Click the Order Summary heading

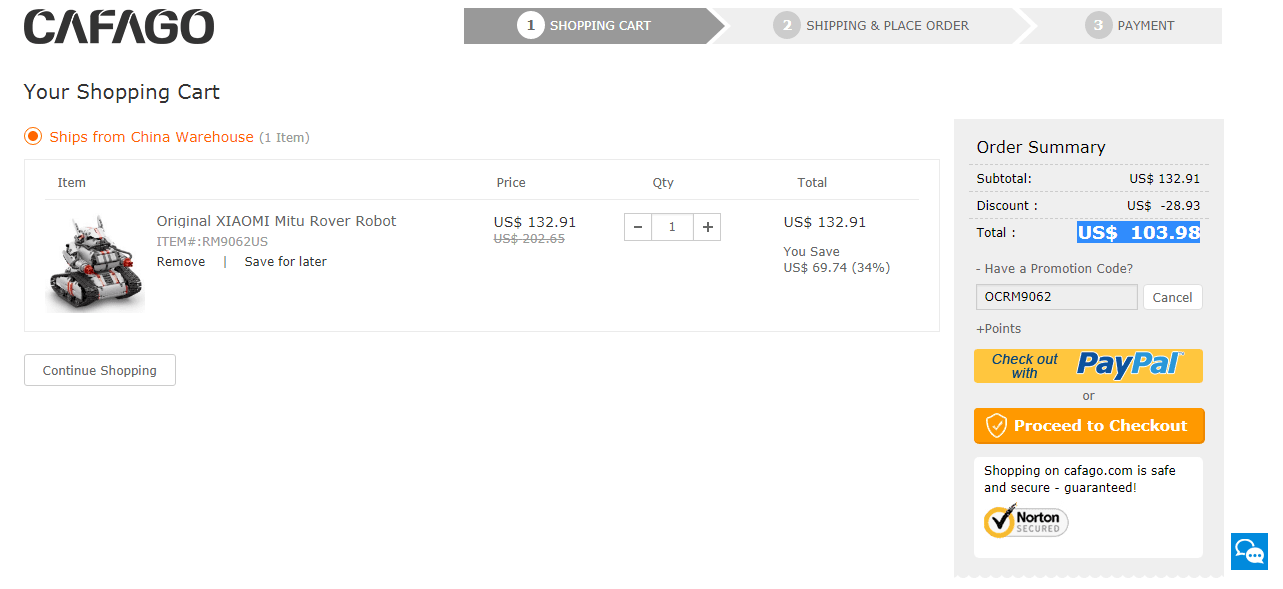[1041, 147]
